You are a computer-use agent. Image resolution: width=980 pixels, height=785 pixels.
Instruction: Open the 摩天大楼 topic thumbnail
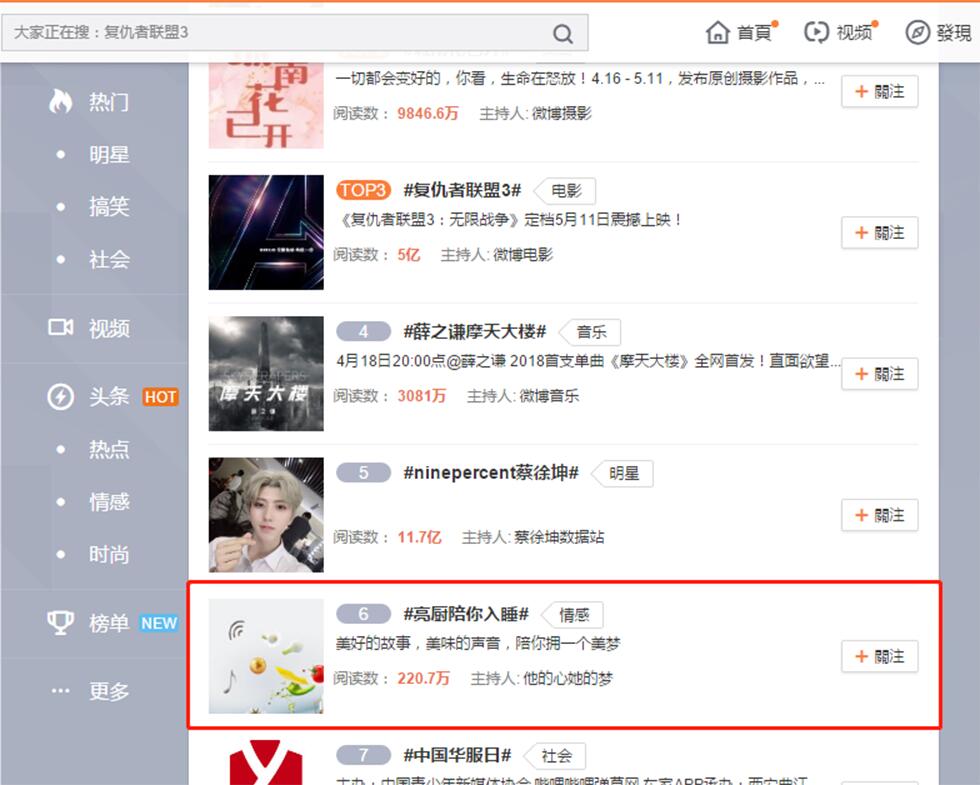pyautogui.click(x=266, y=374)
